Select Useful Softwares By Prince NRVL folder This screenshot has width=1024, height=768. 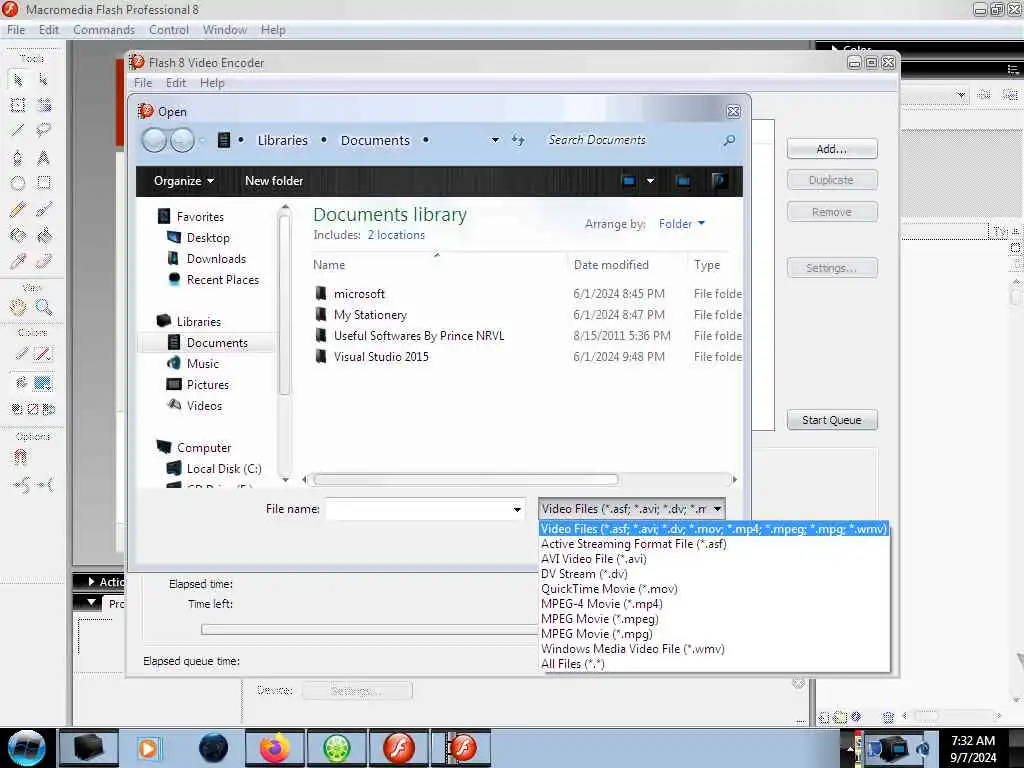419,336
